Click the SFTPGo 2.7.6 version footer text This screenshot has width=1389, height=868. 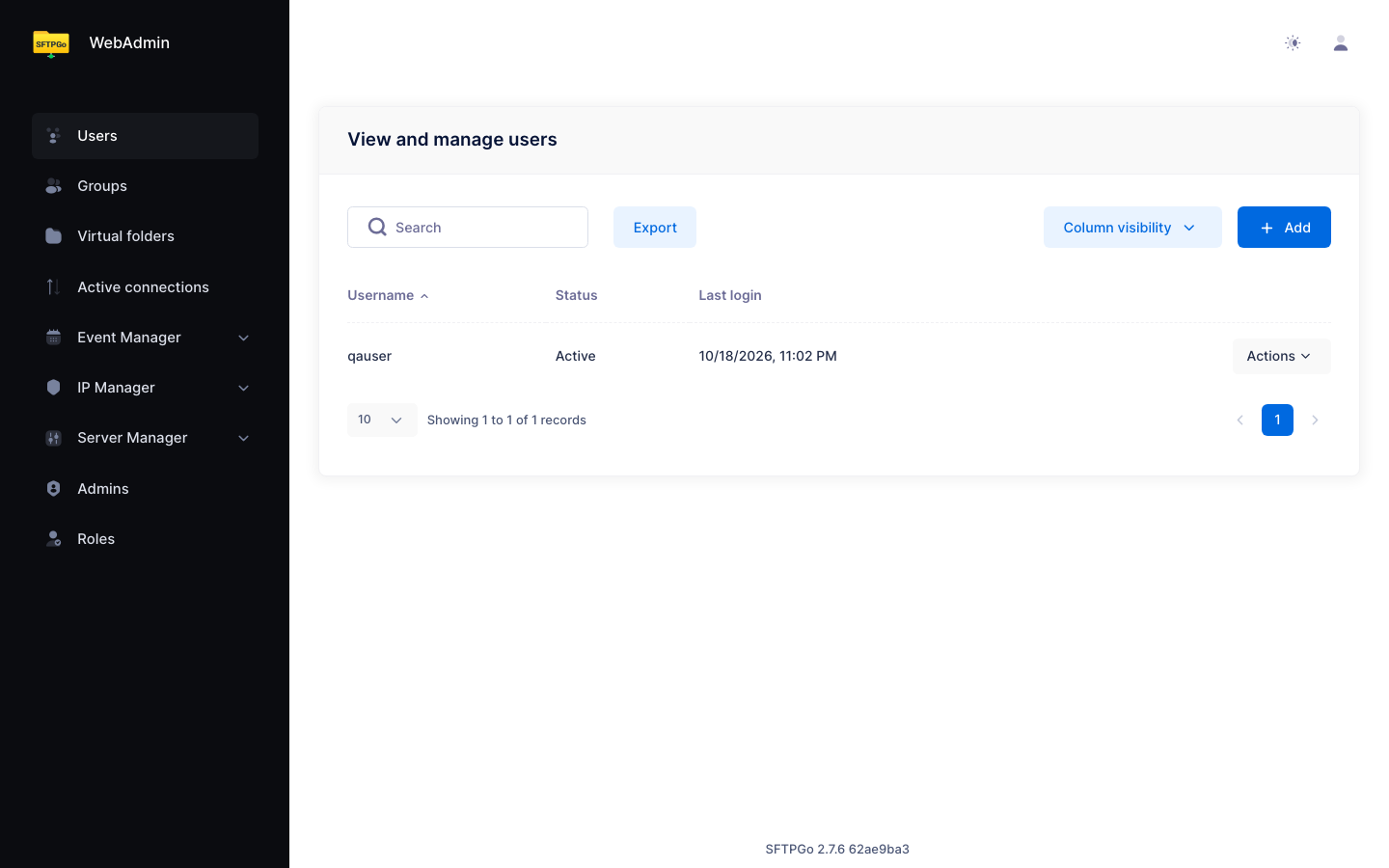click(837, 849)
